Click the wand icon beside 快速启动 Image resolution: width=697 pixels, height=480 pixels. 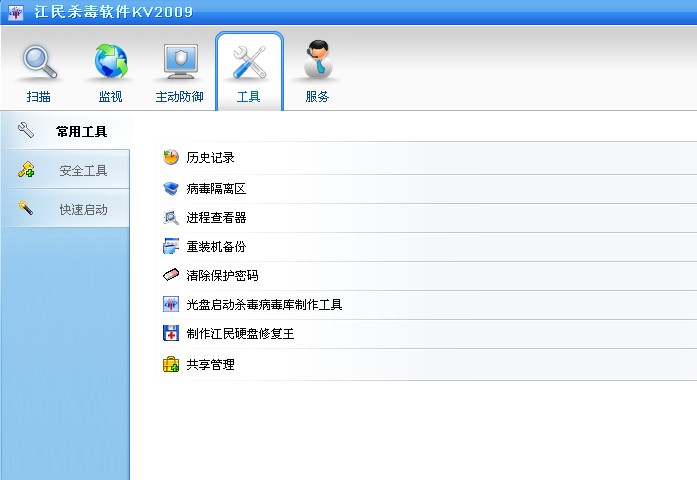click(25, 208)
